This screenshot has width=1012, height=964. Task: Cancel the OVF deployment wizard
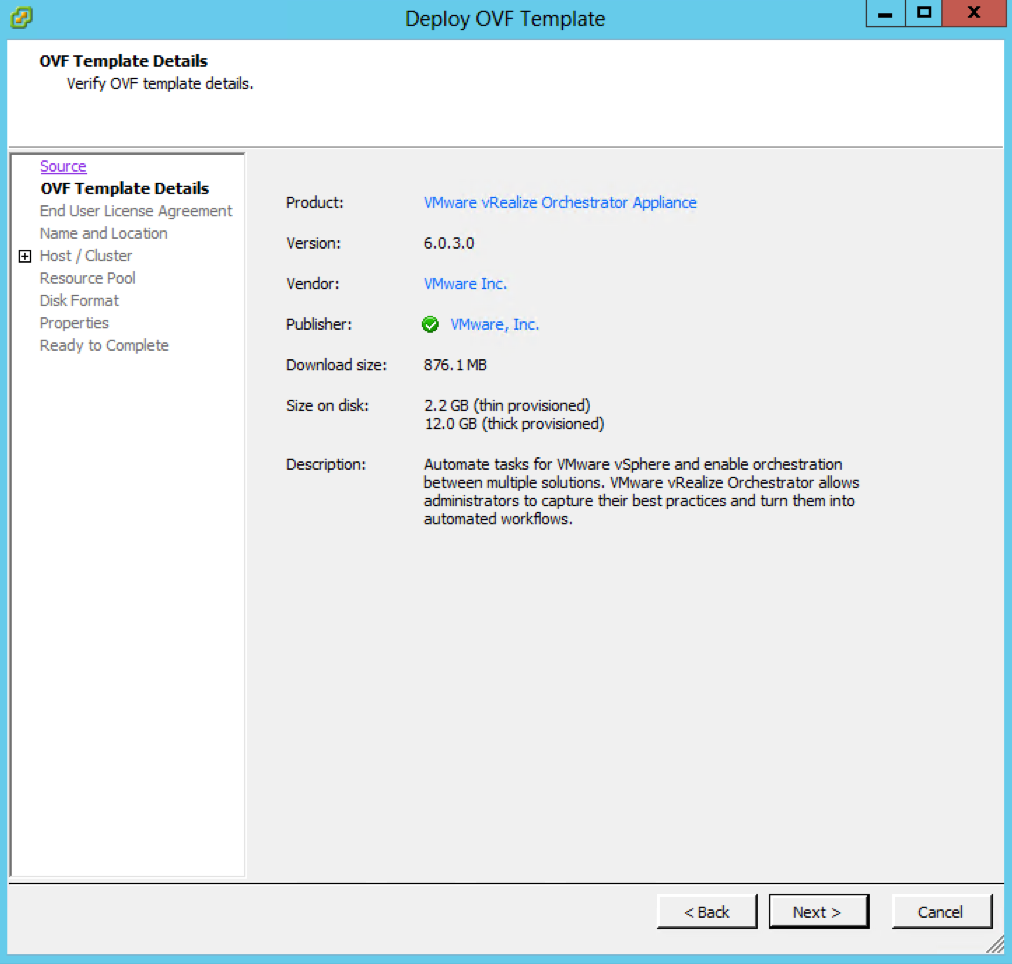coord(942,912)
